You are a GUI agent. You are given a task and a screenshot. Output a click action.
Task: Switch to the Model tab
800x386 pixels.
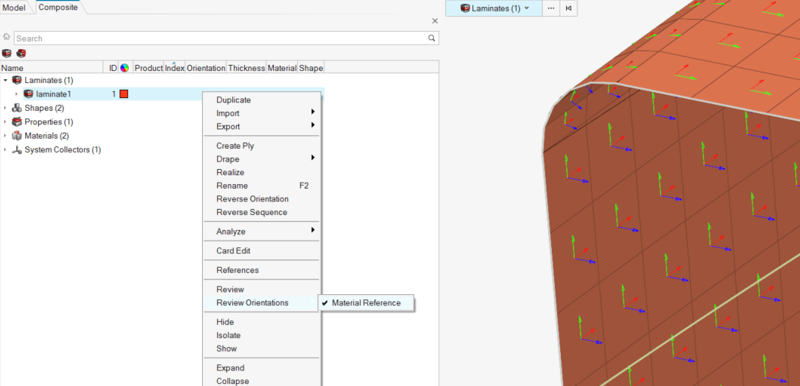(14, 8)
